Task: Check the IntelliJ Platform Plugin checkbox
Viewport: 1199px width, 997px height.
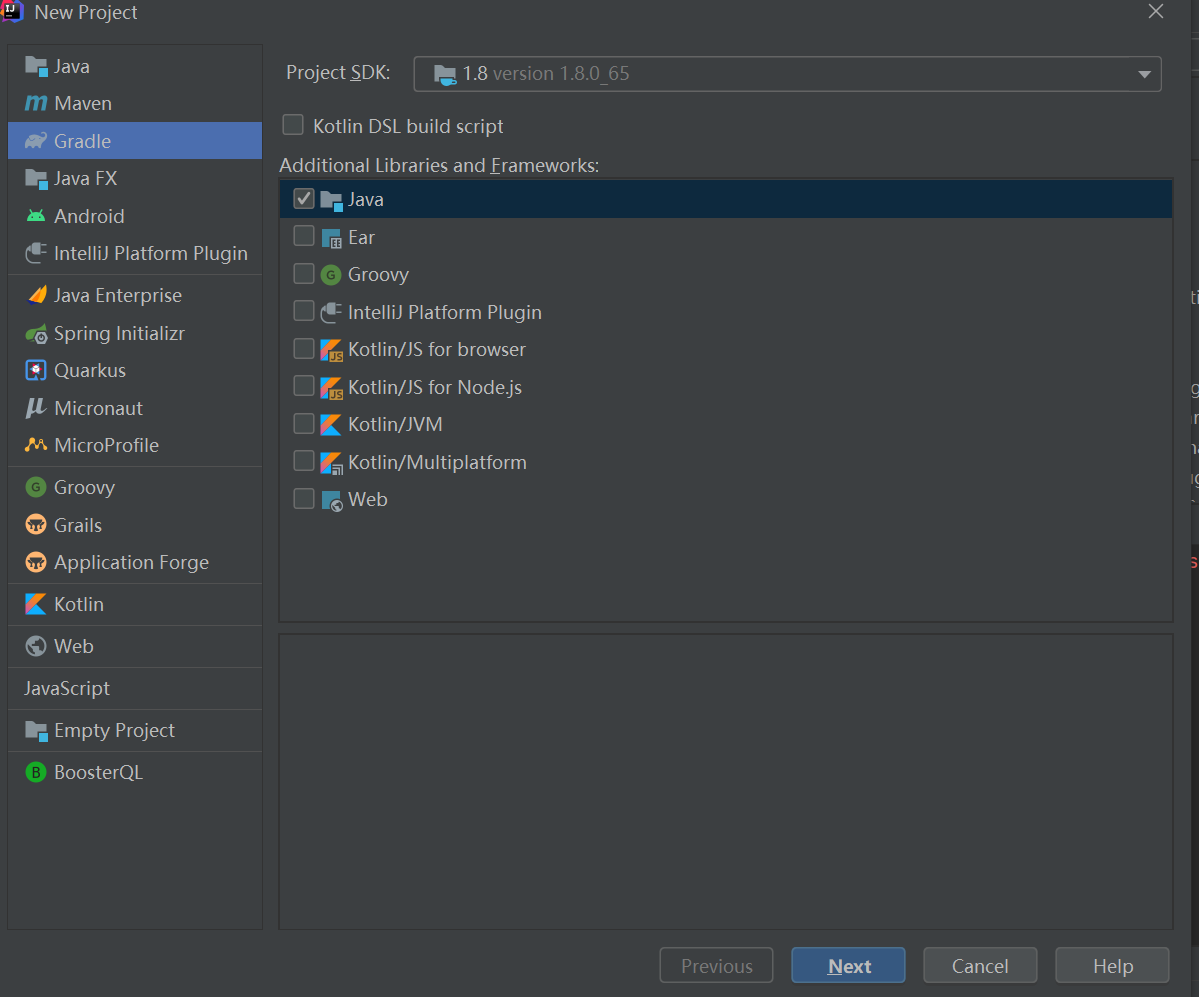Action: pyautogui.click(x=304, y=311)
